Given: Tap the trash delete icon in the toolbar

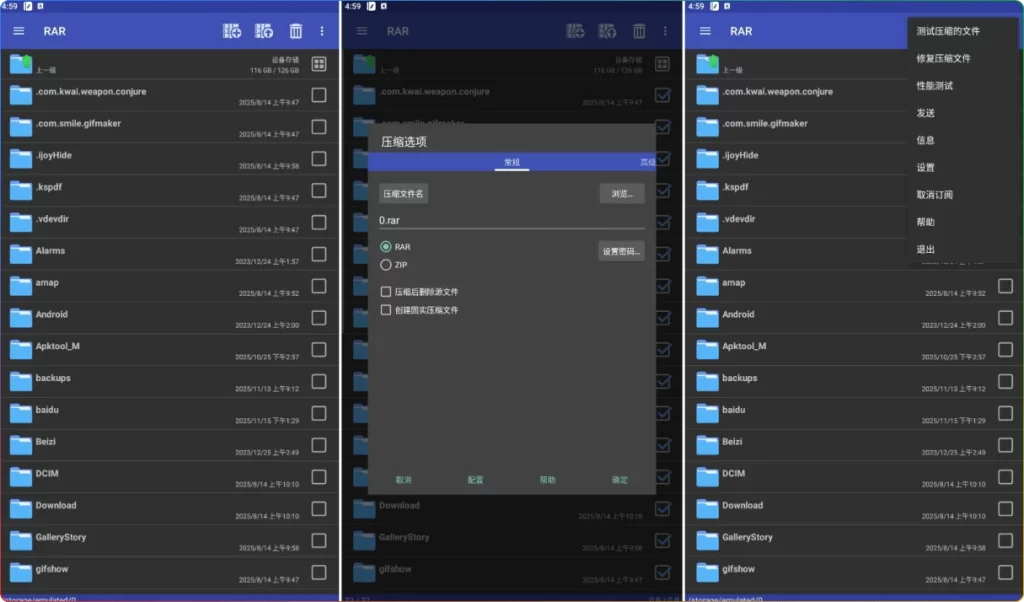Looking at the screenshot, I should 296,31.
